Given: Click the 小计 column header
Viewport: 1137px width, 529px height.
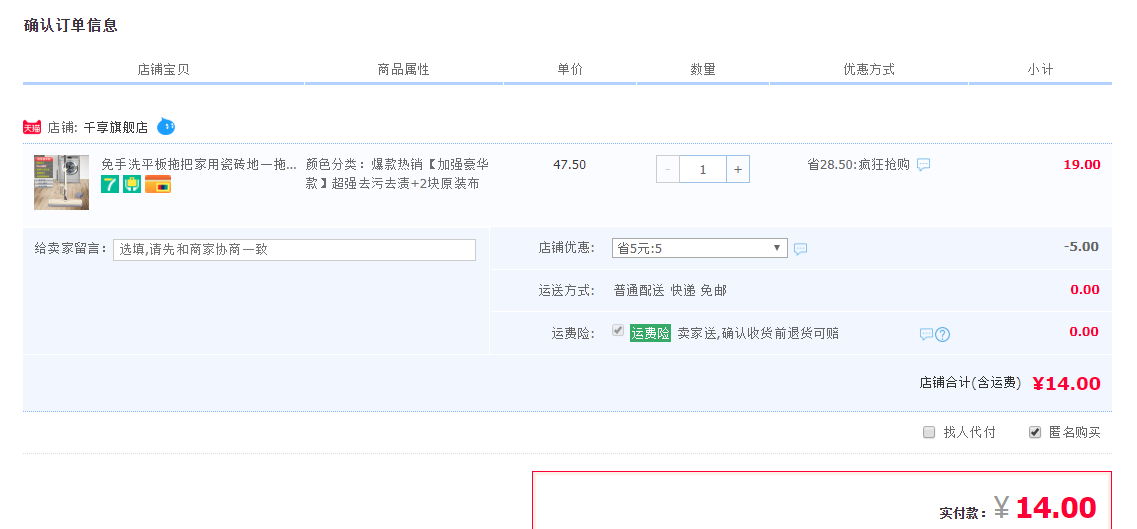Looking at the screenshot, I should pos(1040,70).
